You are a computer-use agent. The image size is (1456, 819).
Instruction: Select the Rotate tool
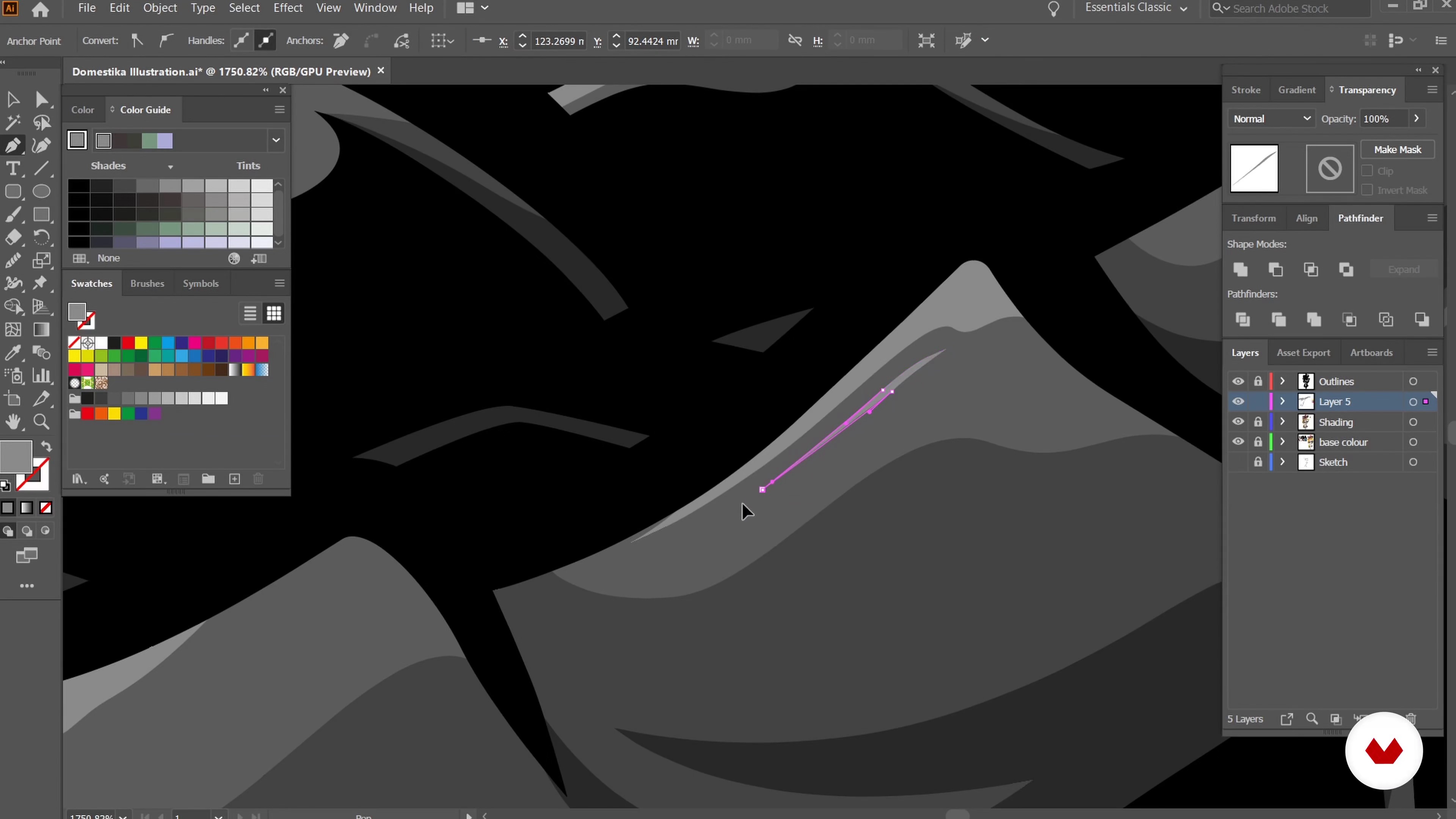[x=41, y=237]
